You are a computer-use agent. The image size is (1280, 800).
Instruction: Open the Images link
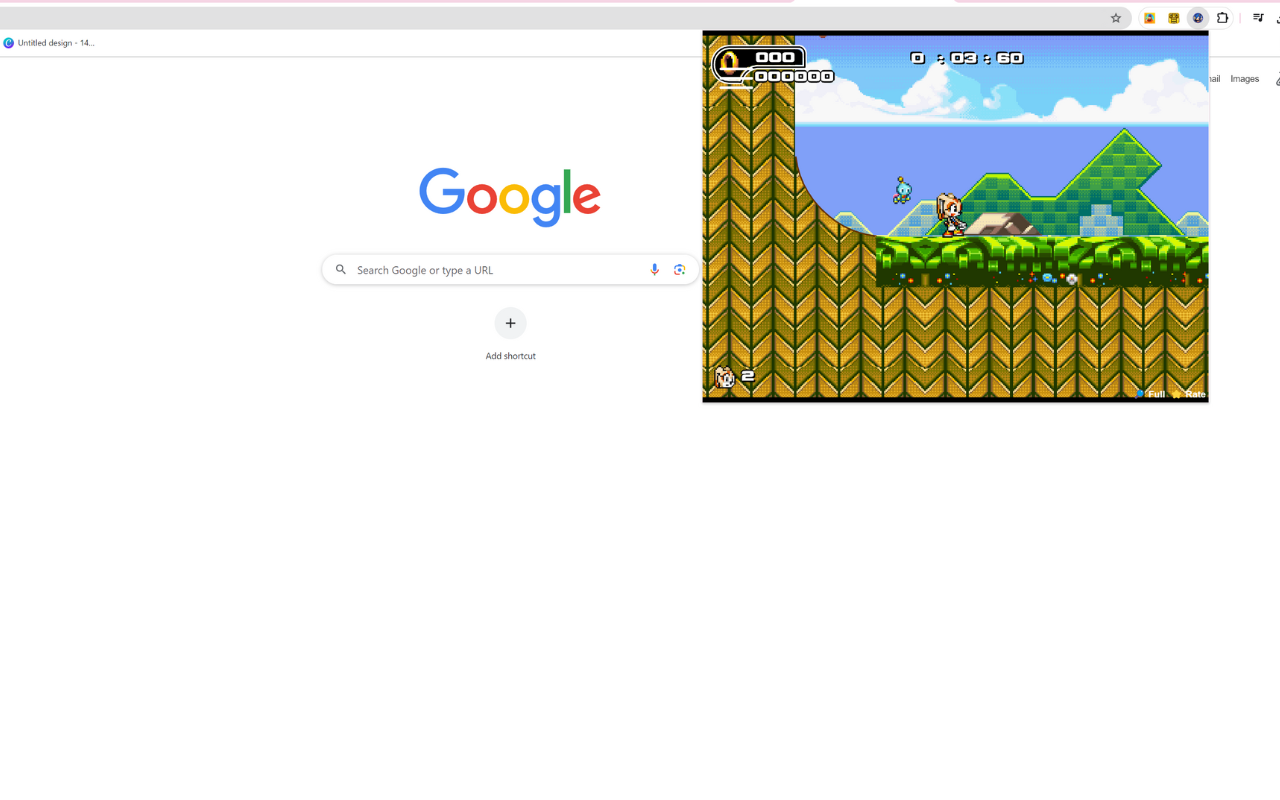[x=1245, y=79]
